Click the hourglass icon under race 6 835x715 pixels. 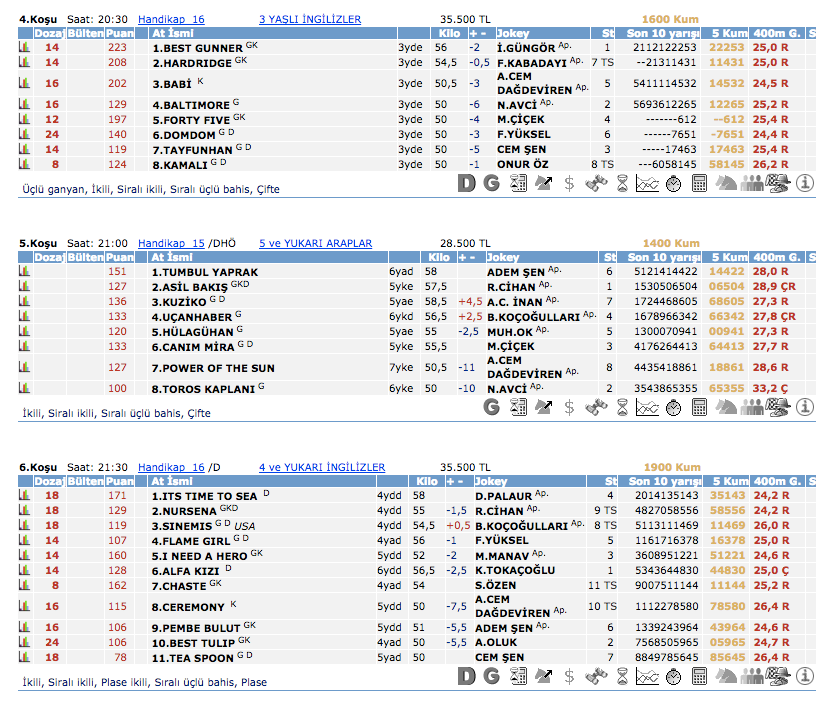coord(621,677)
